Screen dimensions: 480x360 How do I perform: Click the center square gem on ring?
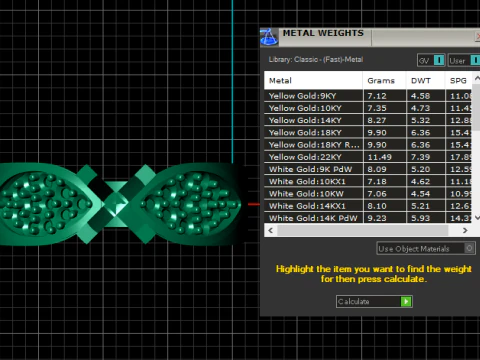pos(115,203)
